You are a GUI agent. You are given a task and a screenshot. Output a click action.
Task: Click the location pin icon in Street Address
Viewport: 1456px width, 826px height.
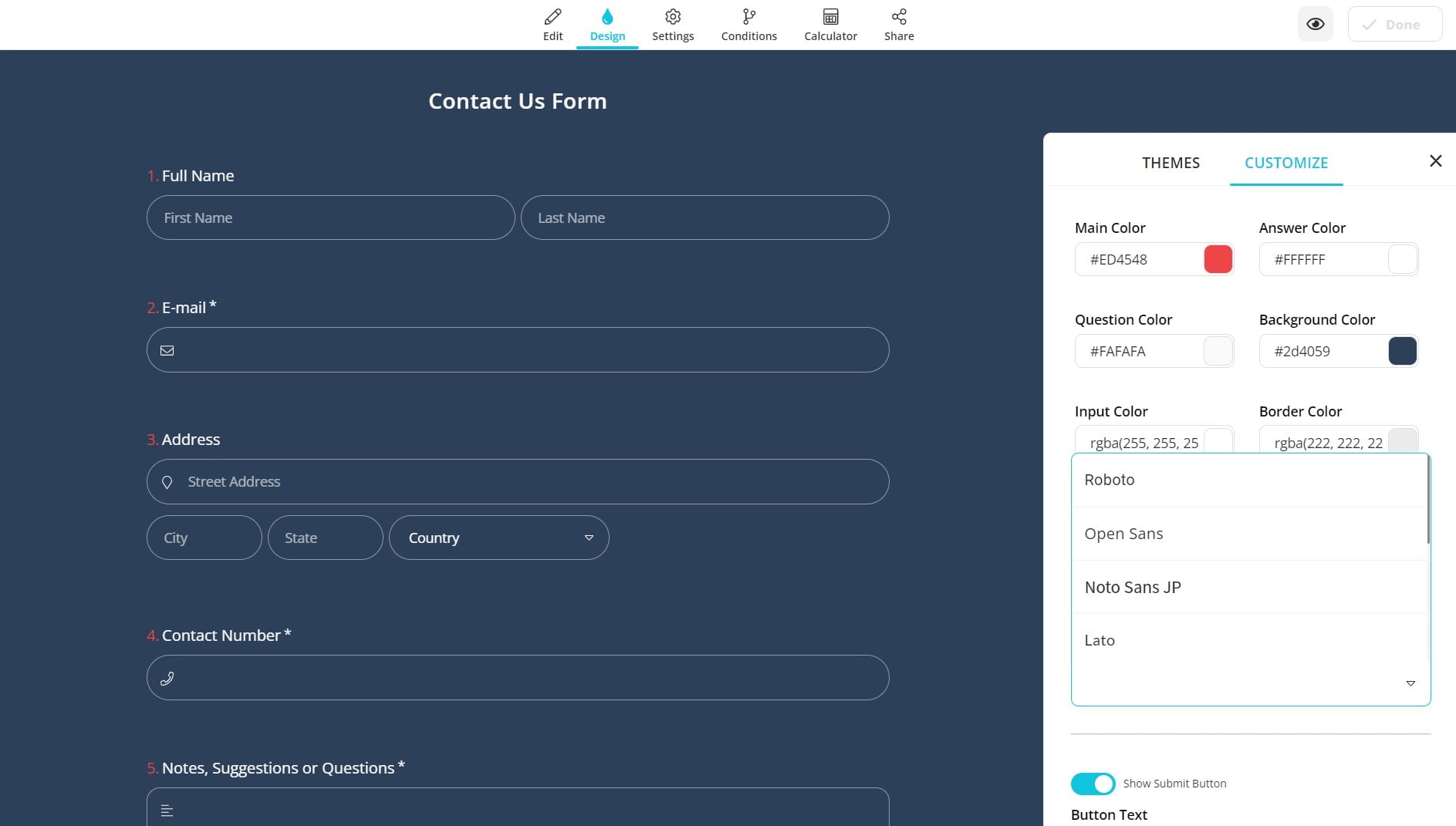(x=167, y=481)
